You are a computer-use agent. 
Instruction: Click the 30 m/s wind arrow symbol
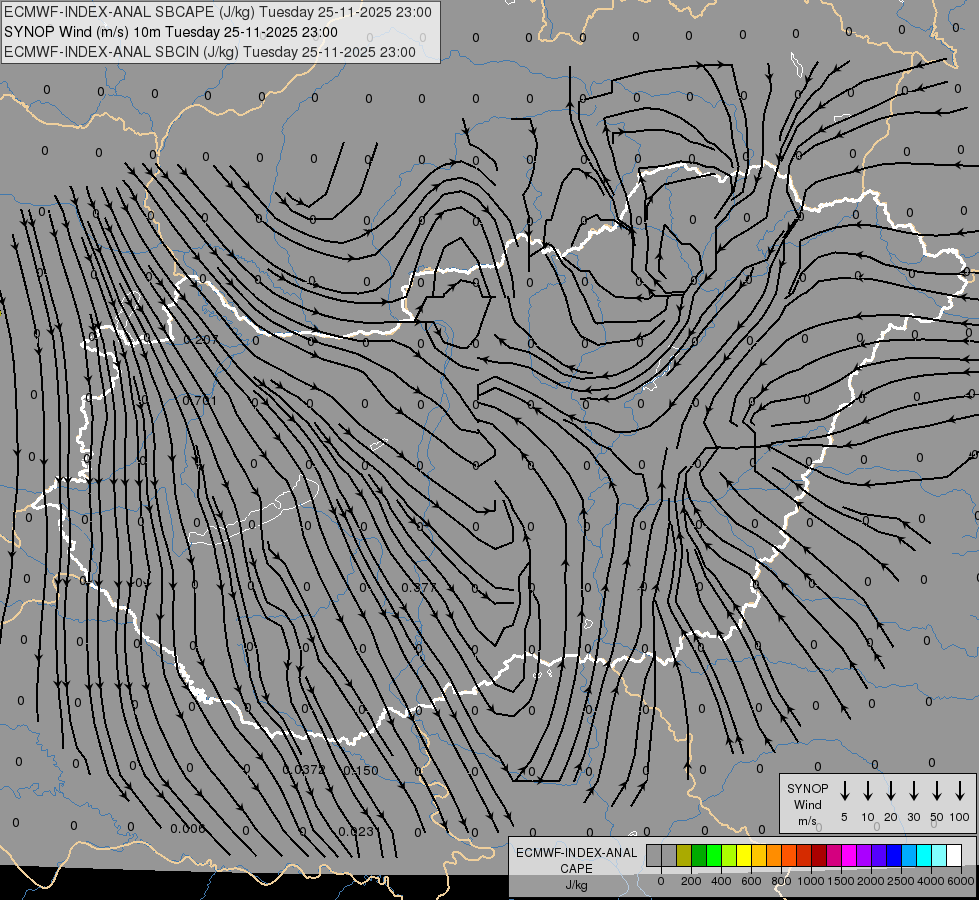[913, 791]
